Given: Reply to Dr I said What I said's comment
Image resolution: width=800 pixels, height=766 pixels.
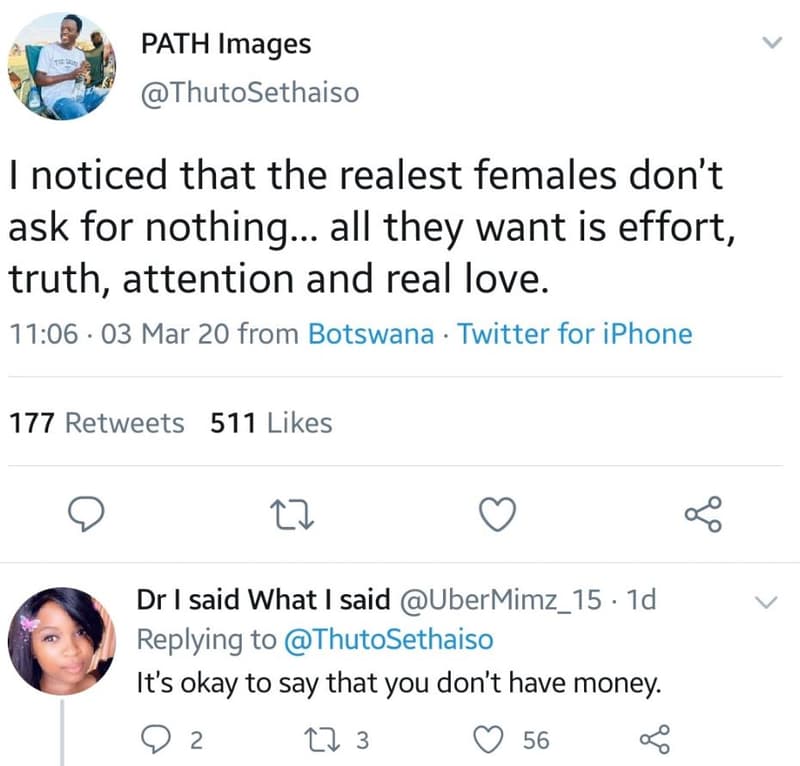Looking at the screenshot, I should (158, 740).
